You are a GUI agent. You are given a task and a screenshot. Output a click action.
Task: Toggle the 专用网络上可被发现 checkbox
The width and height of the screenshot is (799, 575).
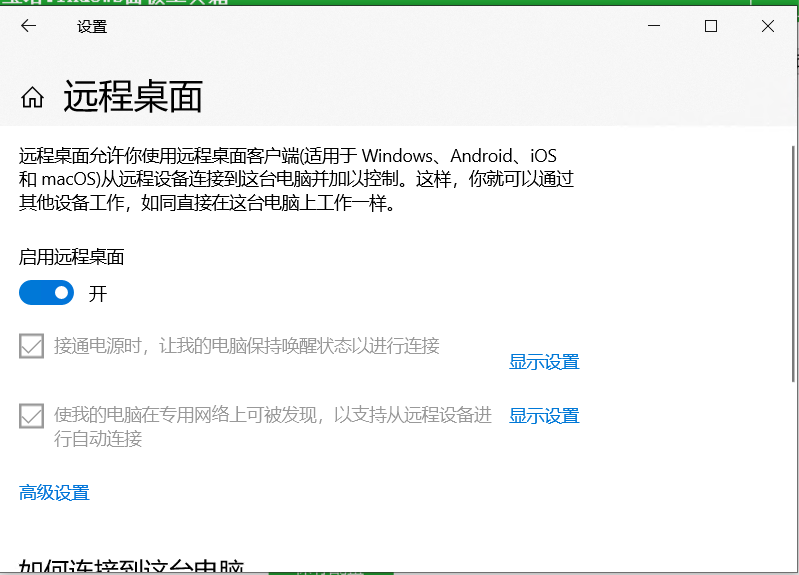32,415
